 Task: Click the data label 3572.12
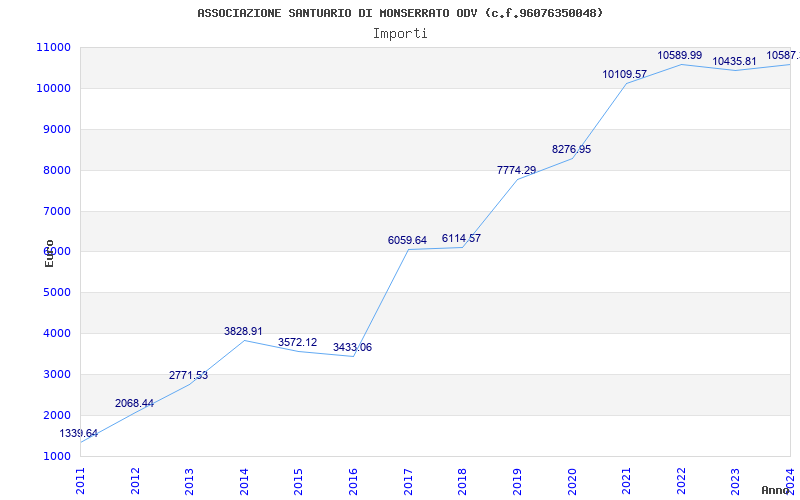[x=297, y=342]
